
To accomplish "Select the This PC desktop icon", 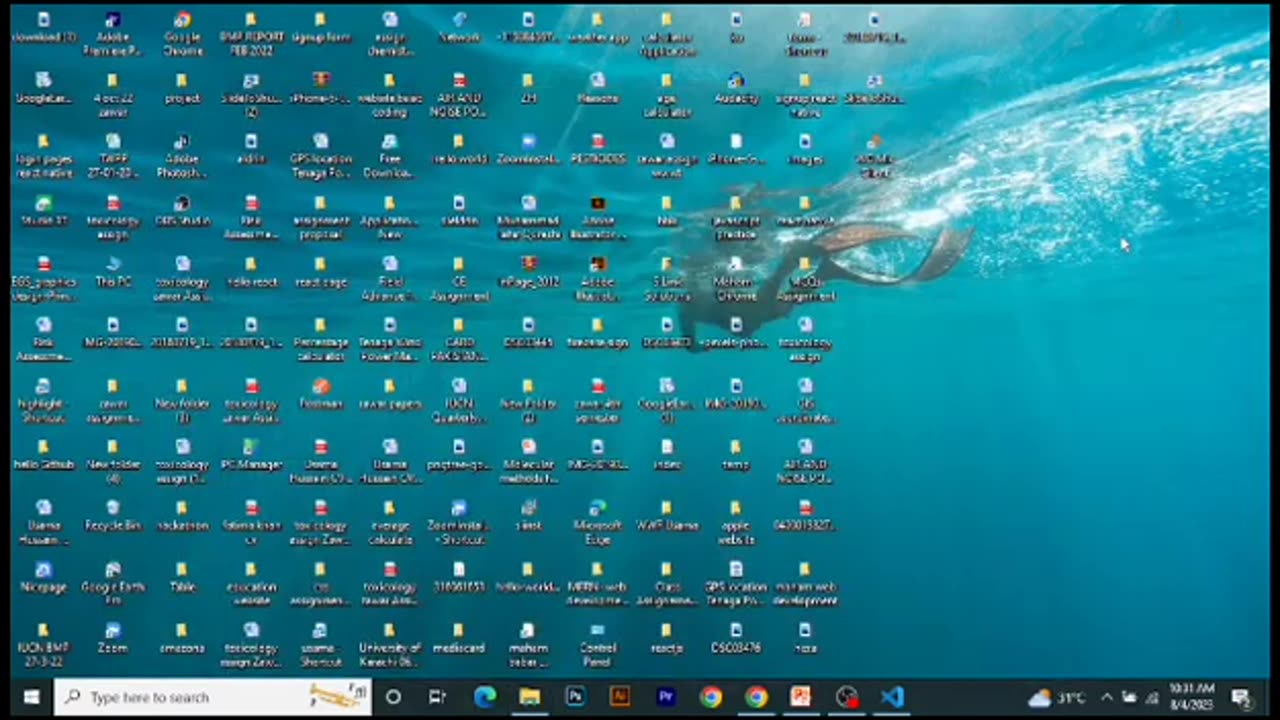I will (113, 272).
